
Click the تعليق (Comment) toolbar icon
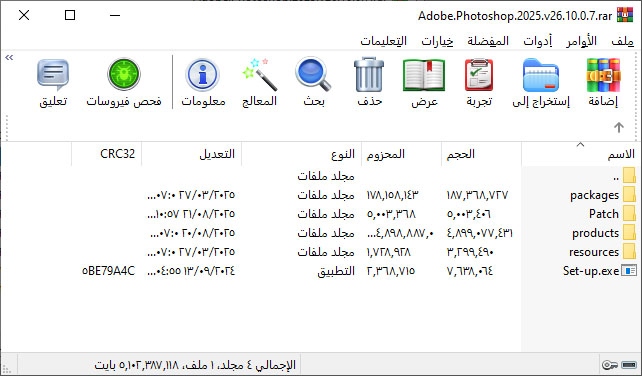pyautogui.click(x=53, y=75)
